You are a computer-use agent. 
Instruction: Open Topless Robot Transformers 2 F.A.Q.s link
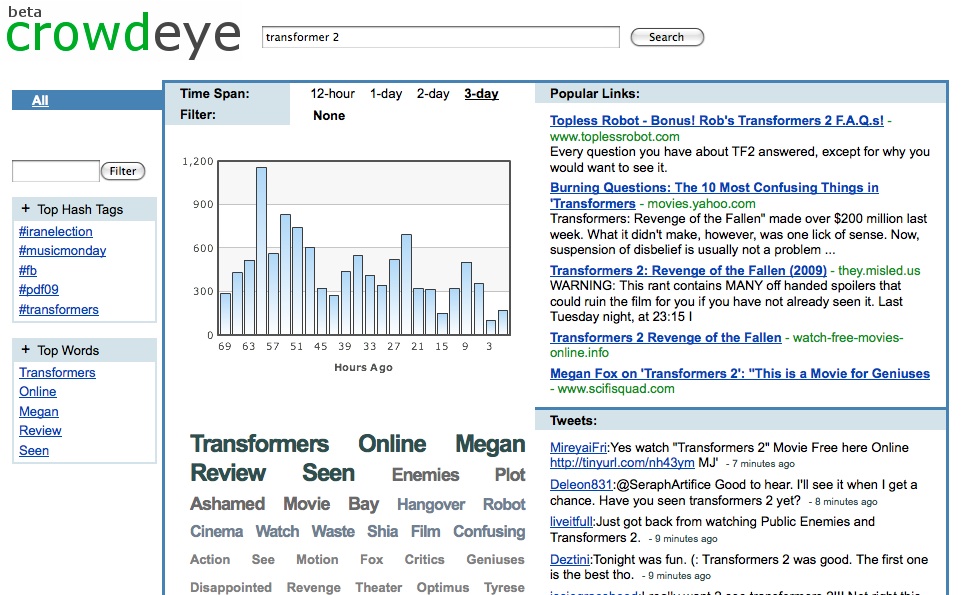[x=717, y=121]
